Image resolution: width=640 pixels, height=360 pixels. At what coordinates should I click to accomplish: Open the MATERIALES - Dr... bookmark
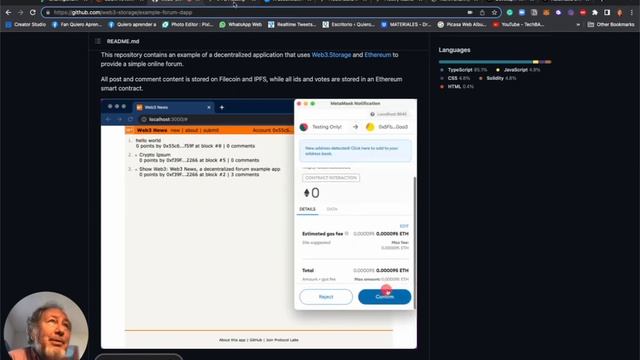click(x=406, y=24)
